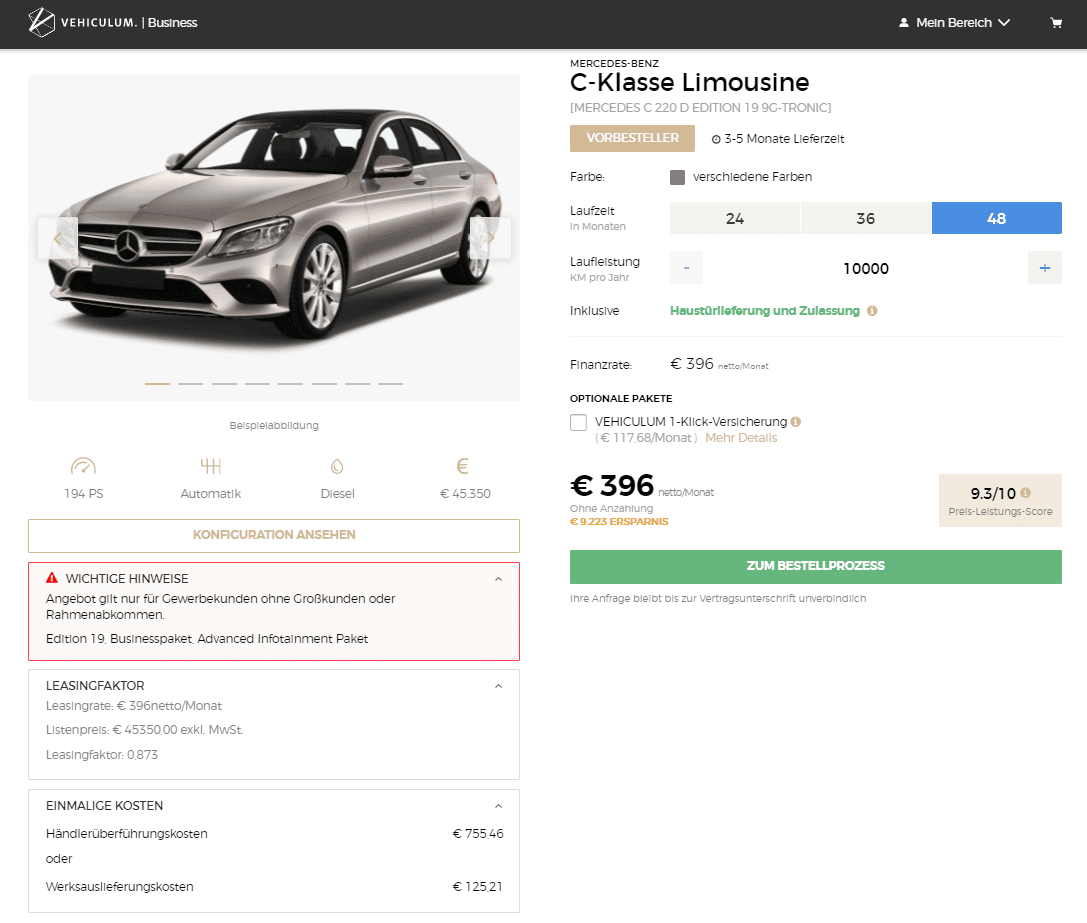This screenshot has height=923, width=1087.
Task: Click the gearshift Automatik icon
Action: 211,466
